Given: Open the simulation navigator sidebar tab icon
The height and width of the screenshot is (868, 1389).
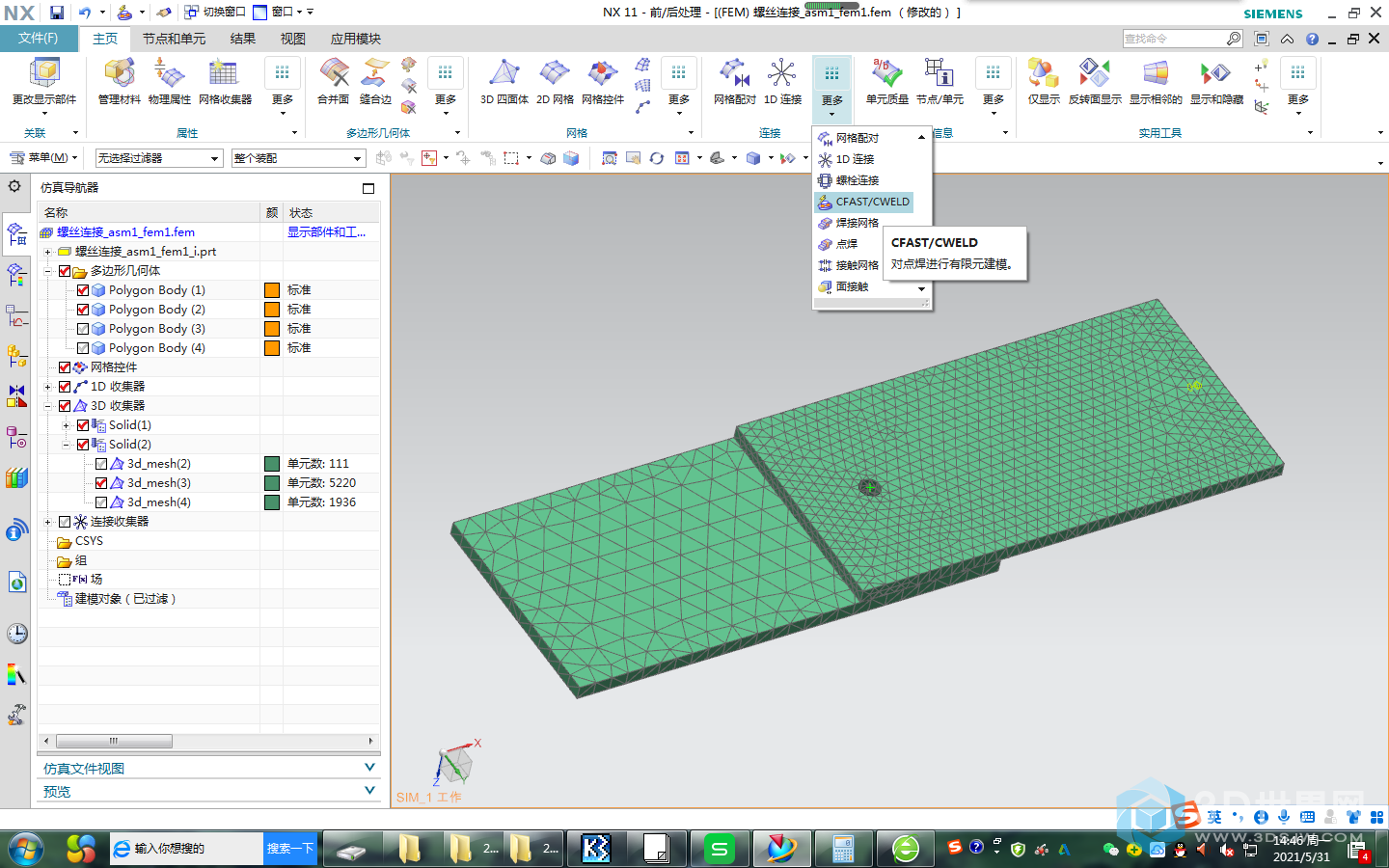Looking at the screenshot, I should click(16, 234).
